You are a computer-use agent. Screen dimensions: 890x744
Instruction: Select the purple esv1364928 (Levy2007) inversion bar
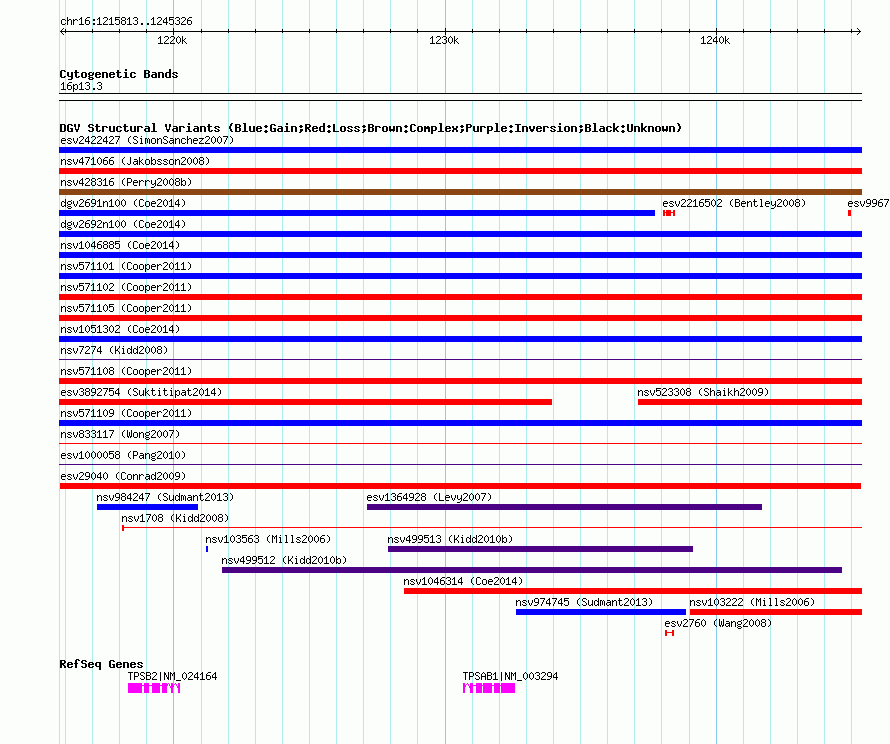click(x=564, y=507)
